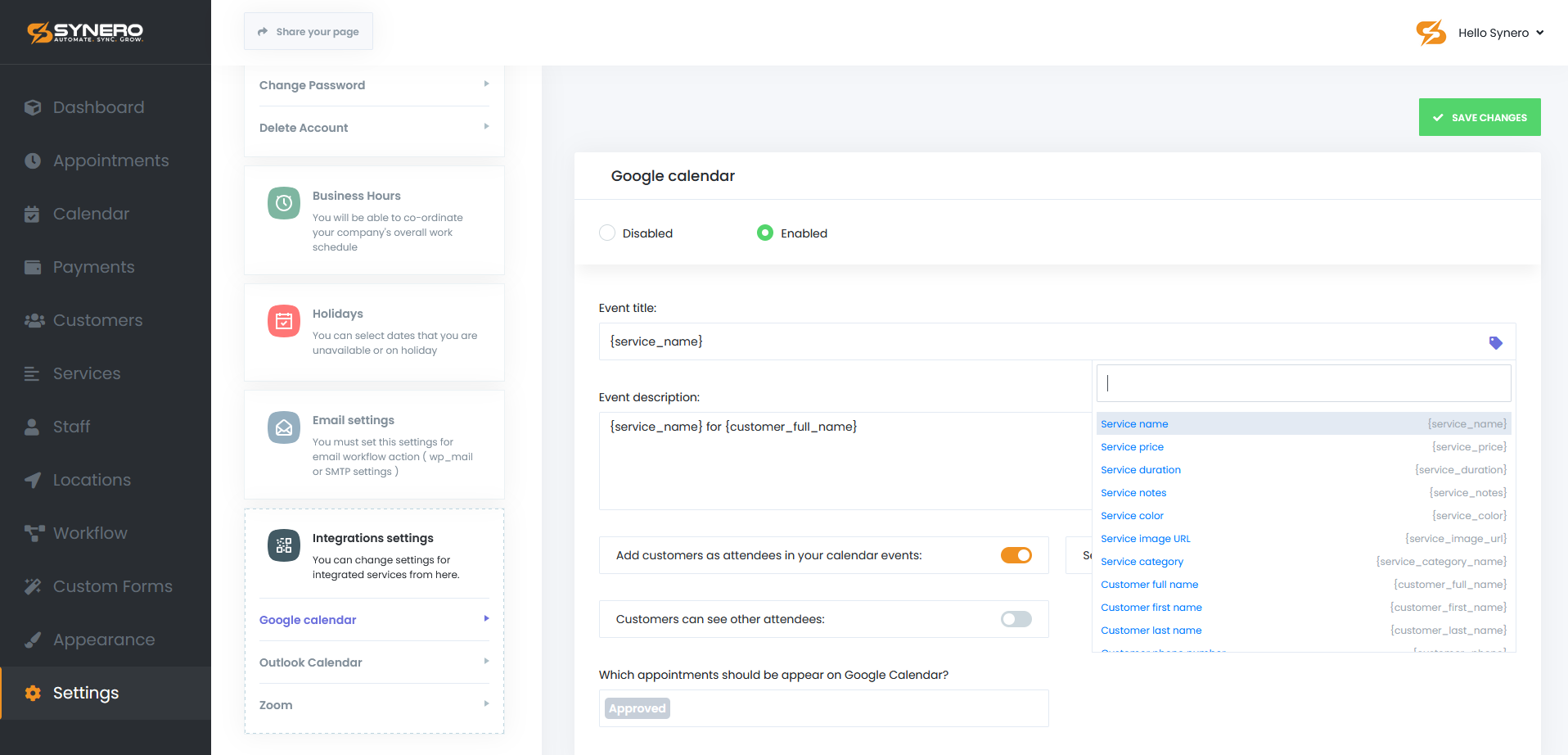
Task: Insert the Service category keyword
Action: pos(1303,561)
